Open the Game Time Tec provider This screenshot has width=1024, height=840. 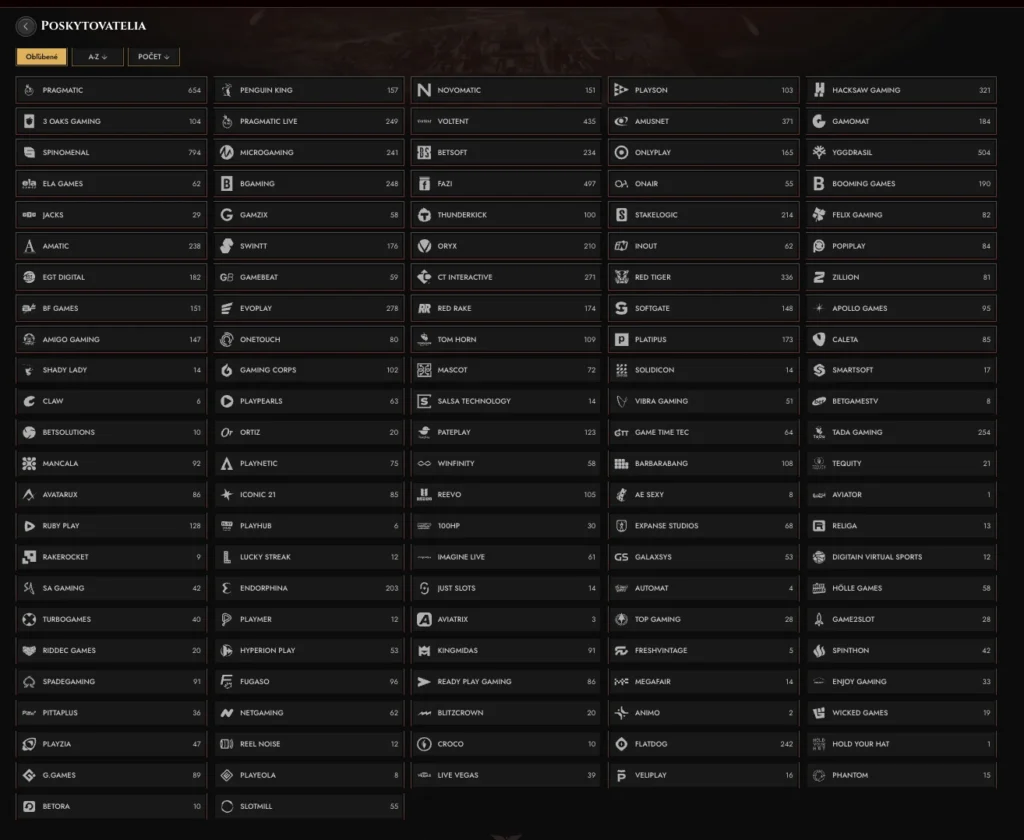[x=704, y=432]
